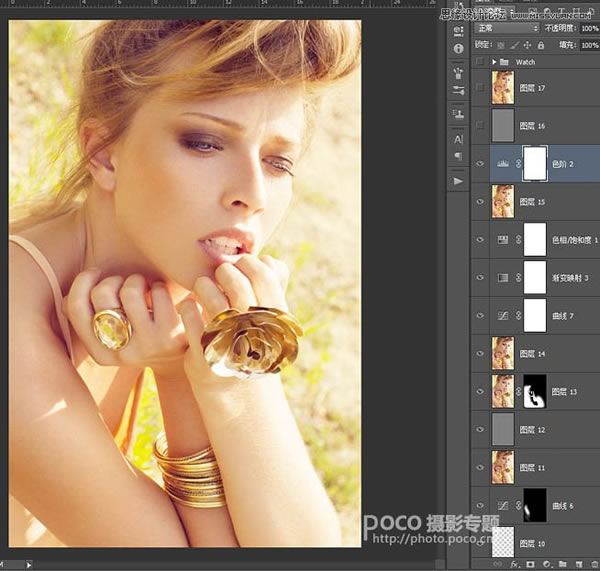Hide the 曲线 7 layer eye
The image size is (600, 571).
[x=480, y=316]
